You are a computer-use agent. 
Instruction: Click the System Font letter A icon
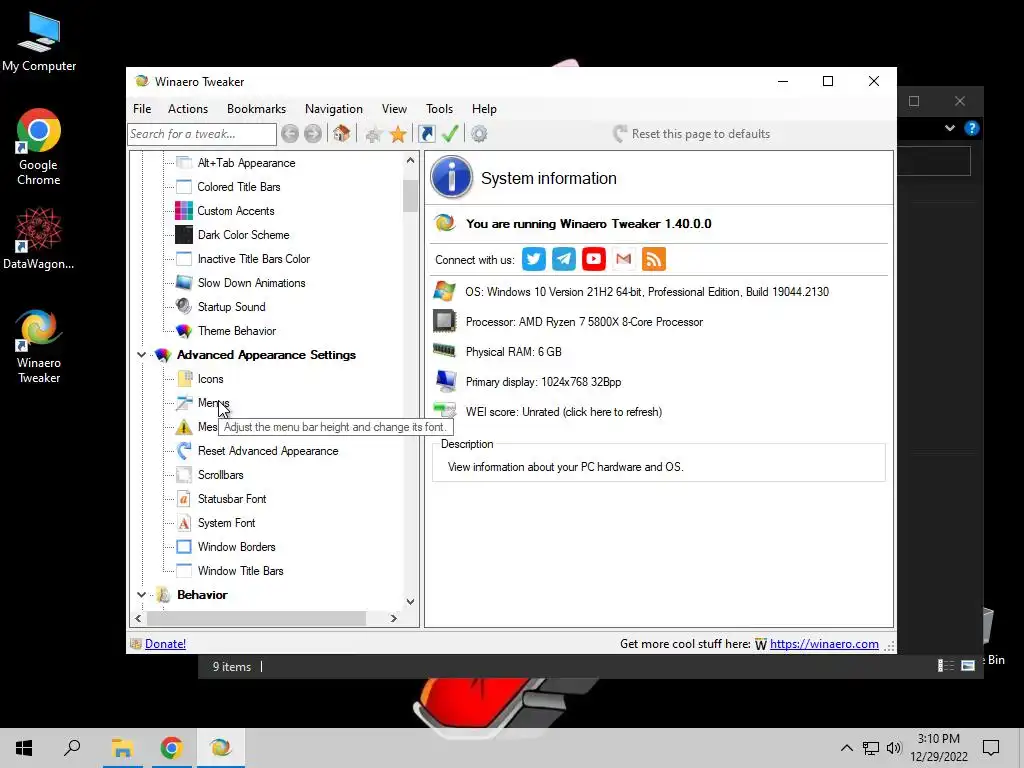click(x=184, y=523)
